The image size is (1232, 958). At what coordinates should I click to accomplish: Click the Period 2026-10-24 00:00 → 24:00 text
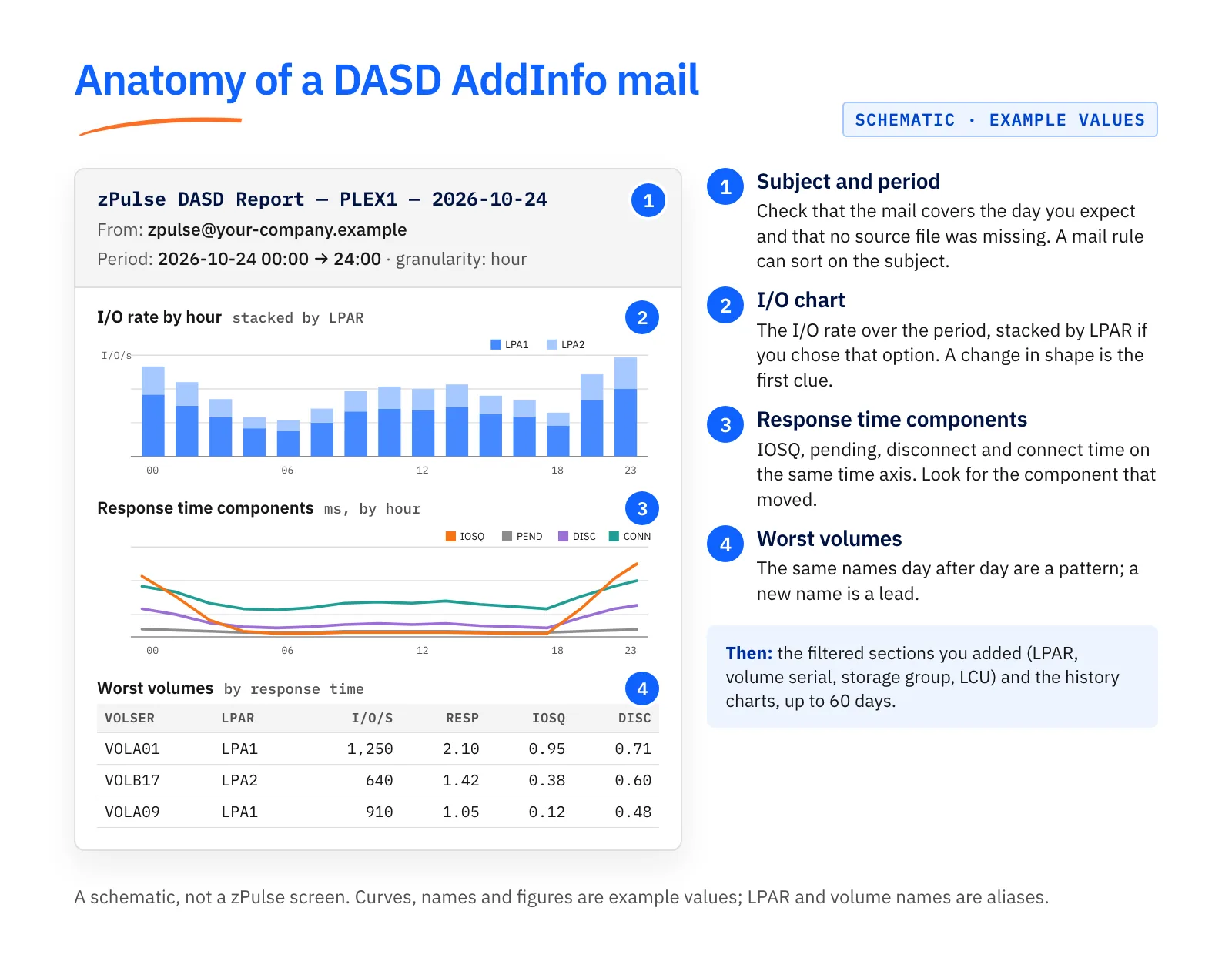[239, 259]
